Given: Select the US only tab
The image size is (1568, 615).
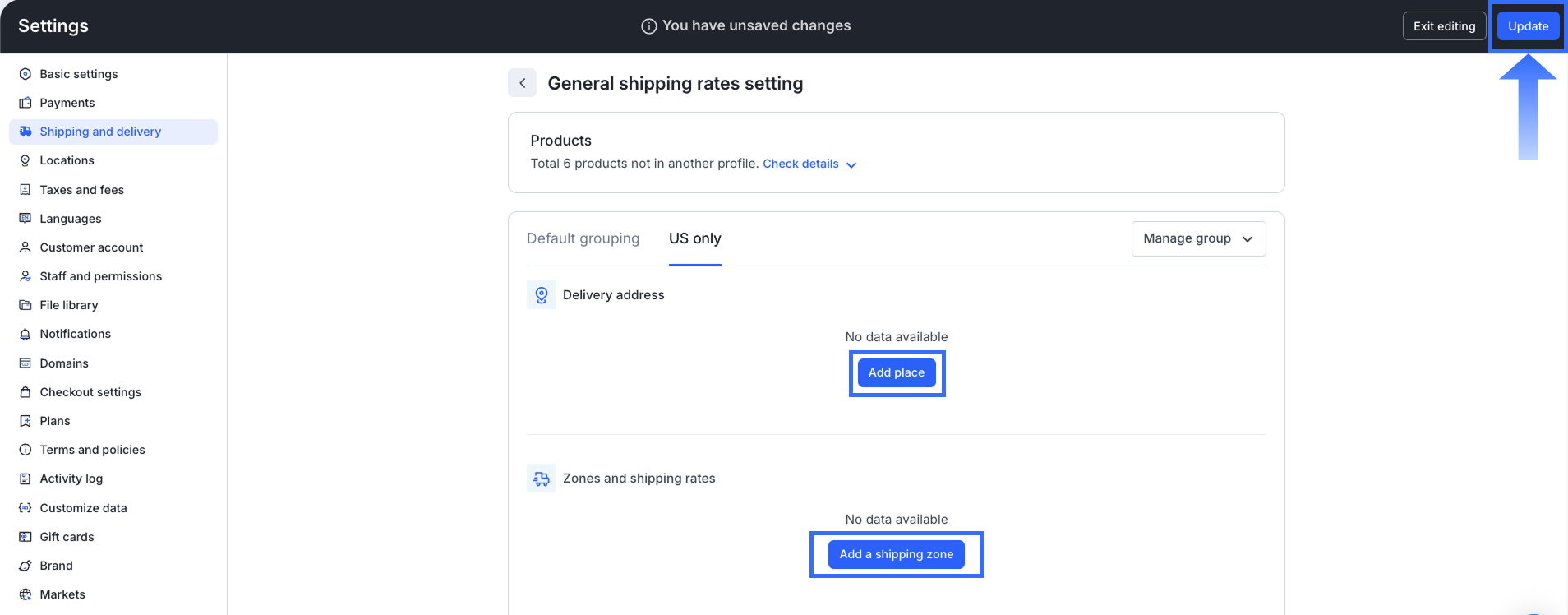Looking at the screenshot, I should coord(694,238).
